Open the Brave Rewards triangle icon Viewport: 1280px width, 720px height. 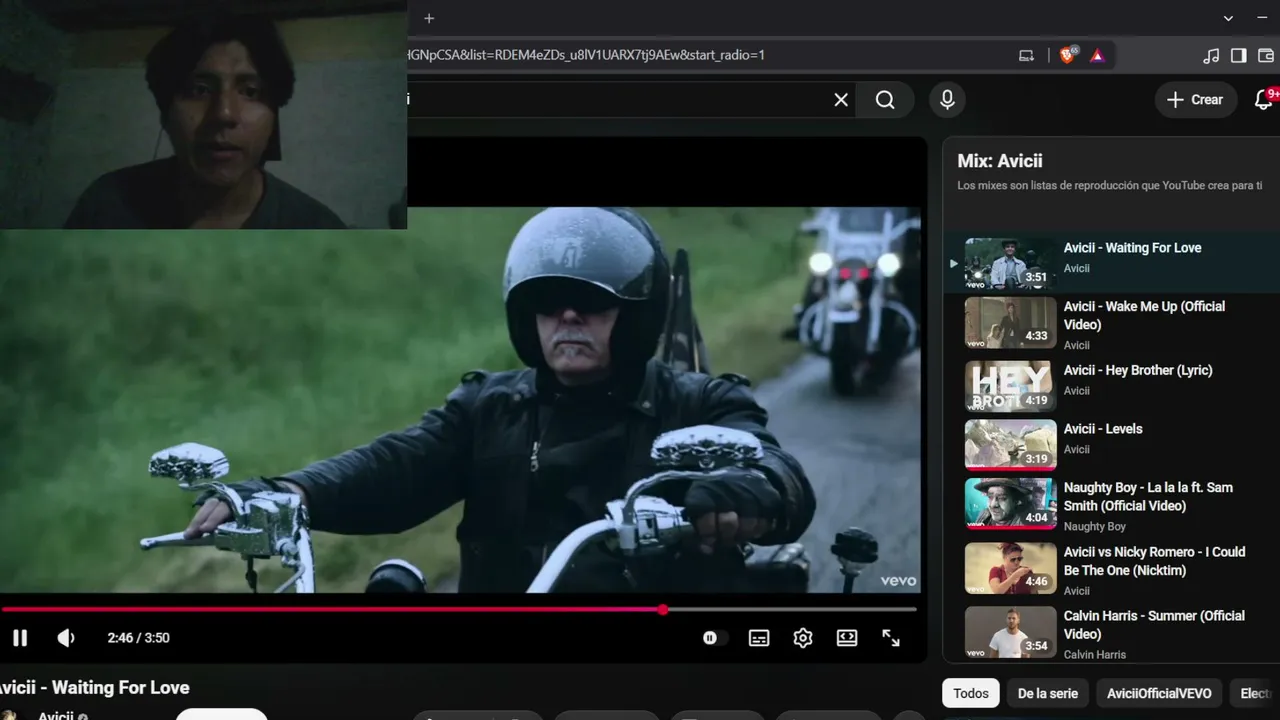pyautogui.click(x=1097, y=55)
